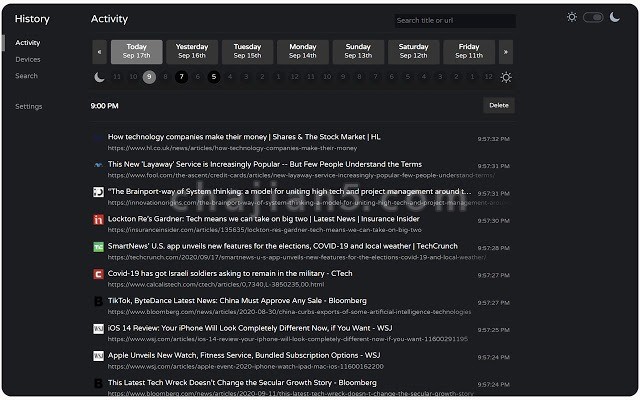This screenshot has height=400, width=640.
Task: Click timestamp 9:57:32 PM
Action: coord(493,139)
